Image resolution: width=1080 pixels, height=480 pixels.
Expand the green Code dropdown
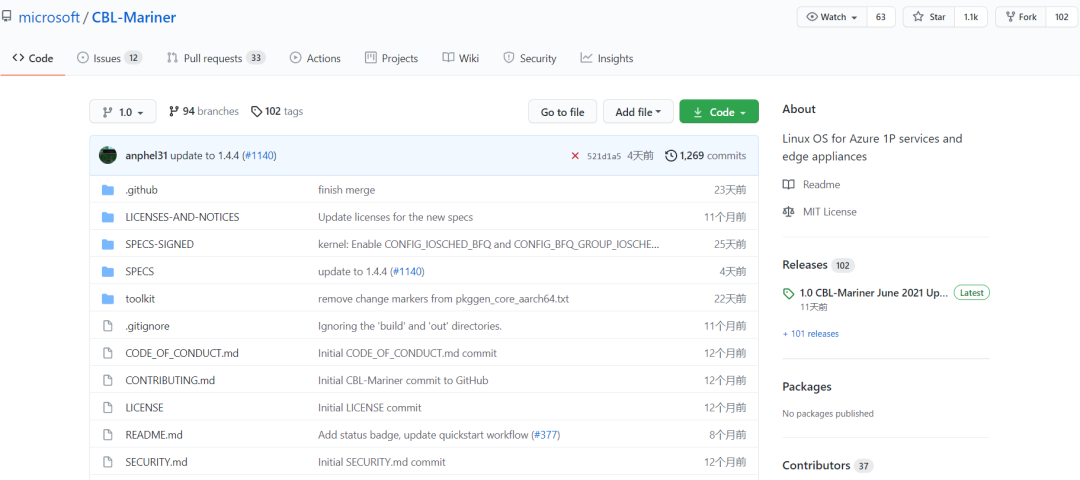719,112
